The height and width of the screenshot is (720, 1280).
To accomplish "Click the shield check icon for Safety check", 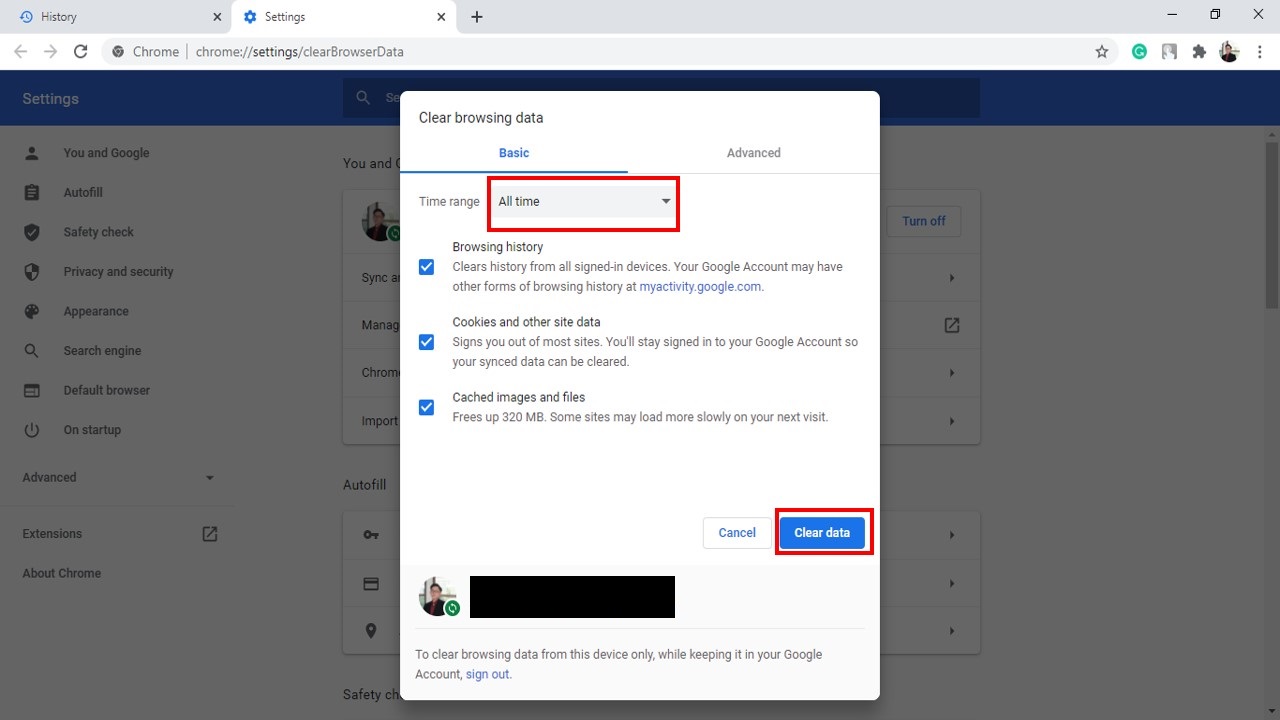I will 32,232.
